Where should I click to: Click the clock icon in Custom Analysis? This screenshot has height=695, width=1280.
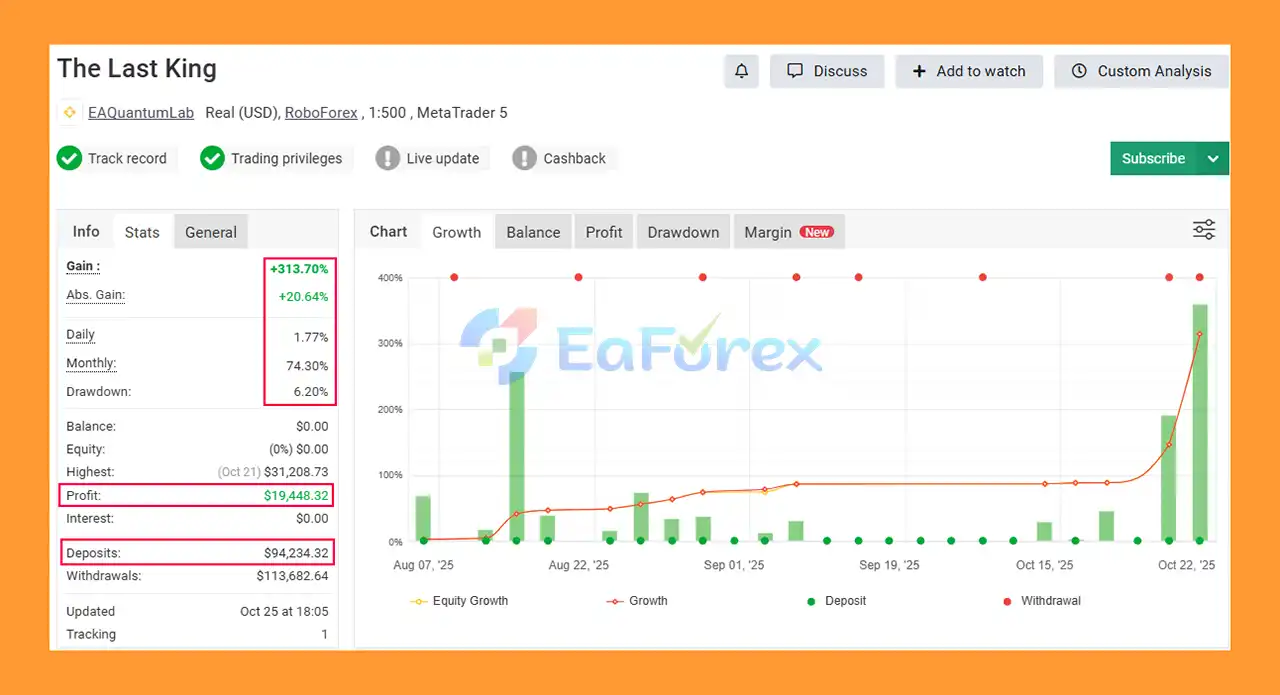coord(1079,71)
